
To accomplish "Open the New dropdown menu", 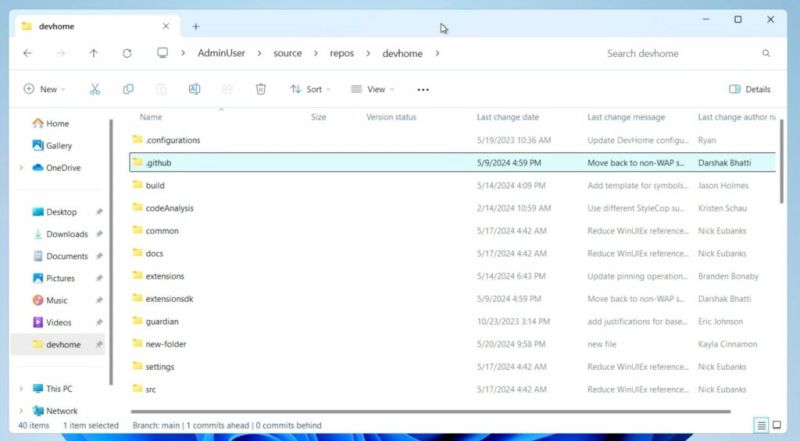I will pyautogui.click(x=44, y=89).
